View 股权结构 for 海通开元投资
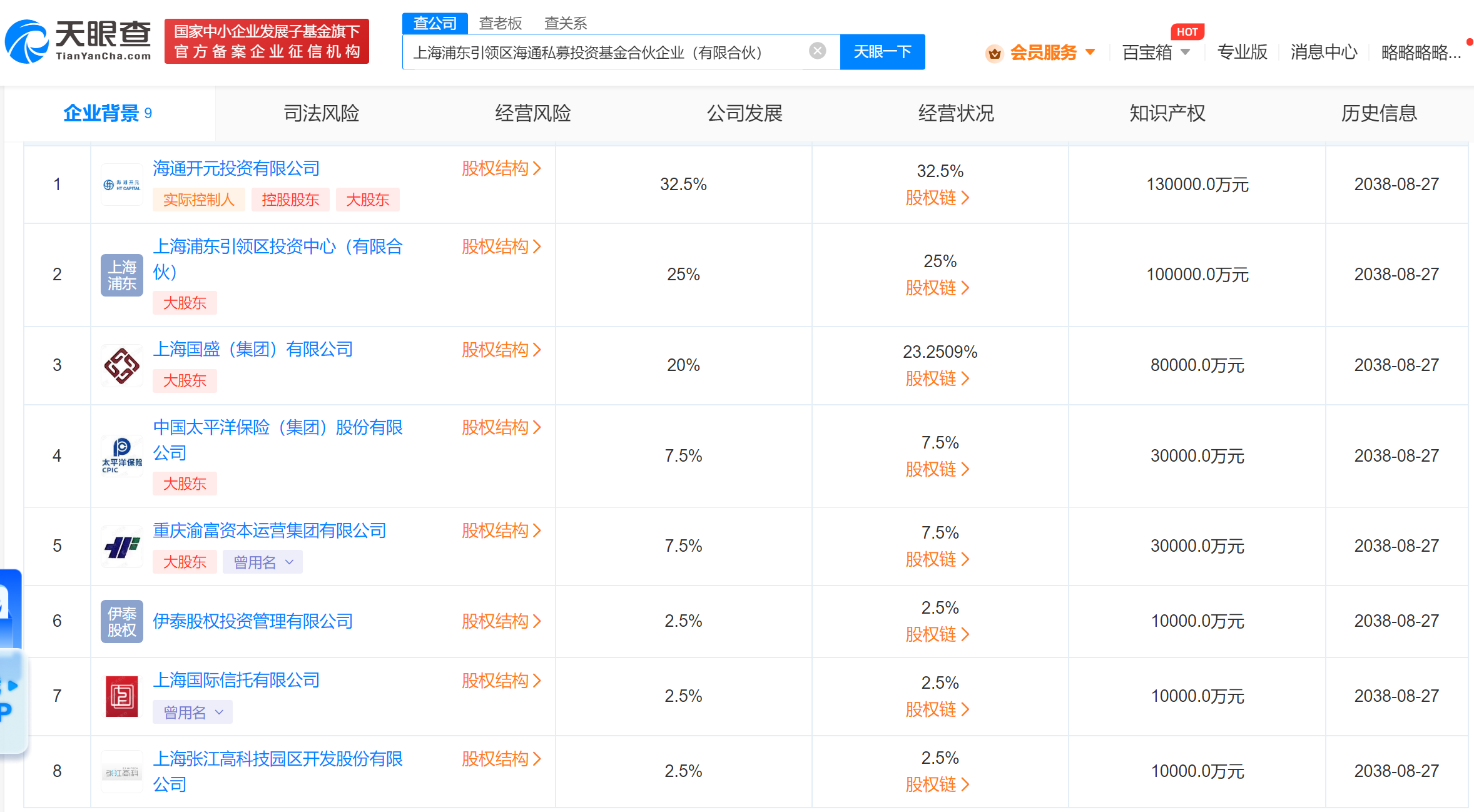 pos(501,168)
